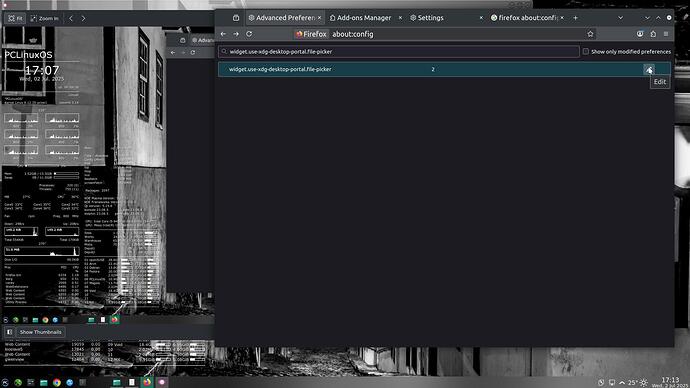
Task: Expand the List all tabs chevron
Action: coord(620,18)
